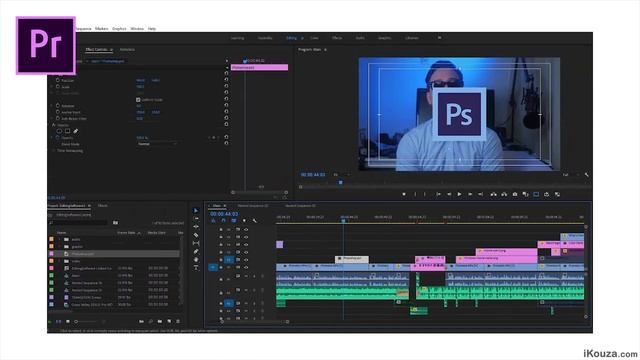Select the Slip tool

tap(196, 243)
